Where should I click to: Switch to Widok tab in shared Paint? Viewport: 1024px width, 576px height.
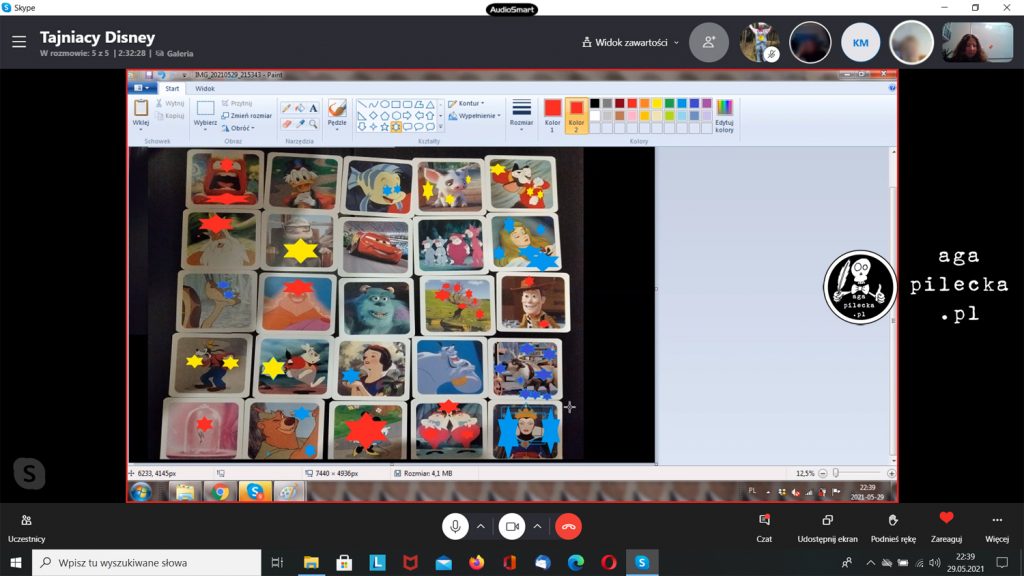click(204, 88)
